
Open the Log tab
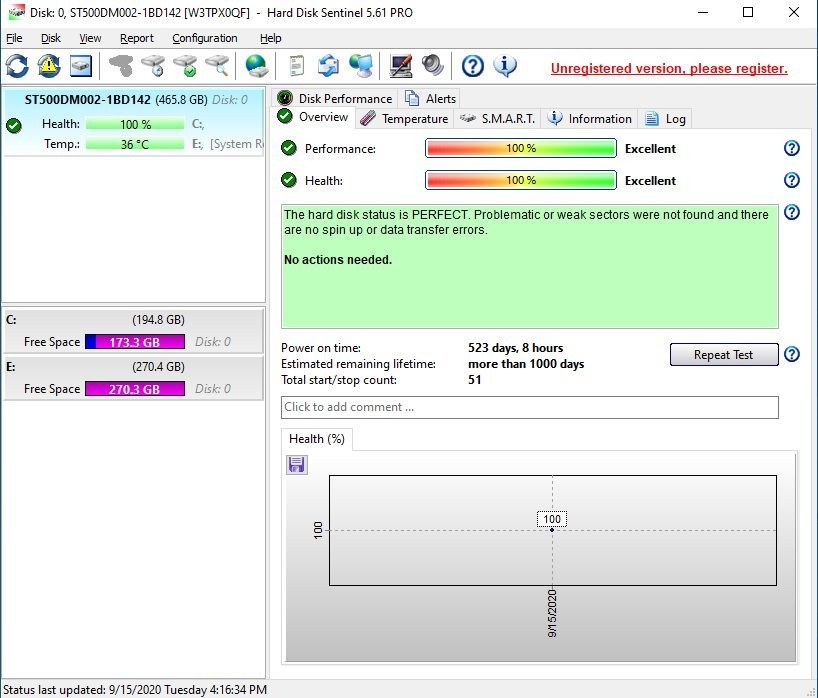point(666,118)
